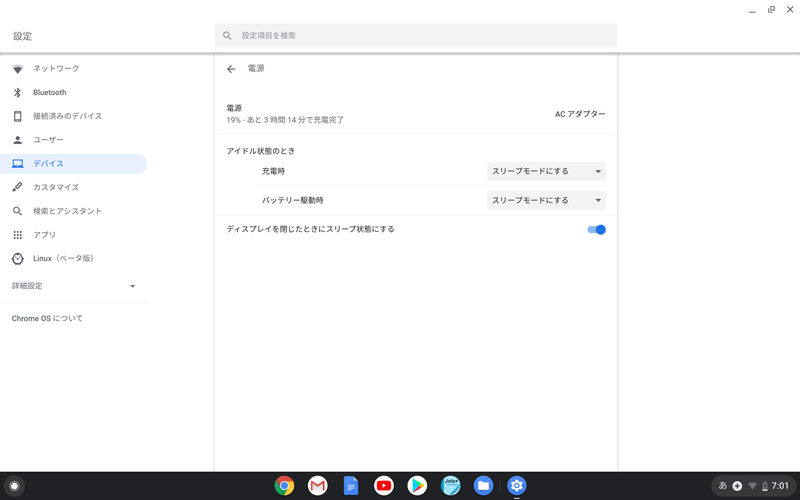Image resolution: width=800 pixels, height=500 pixels.
Task: Click the 設定 title text
Action: click(x=22, y=36)
